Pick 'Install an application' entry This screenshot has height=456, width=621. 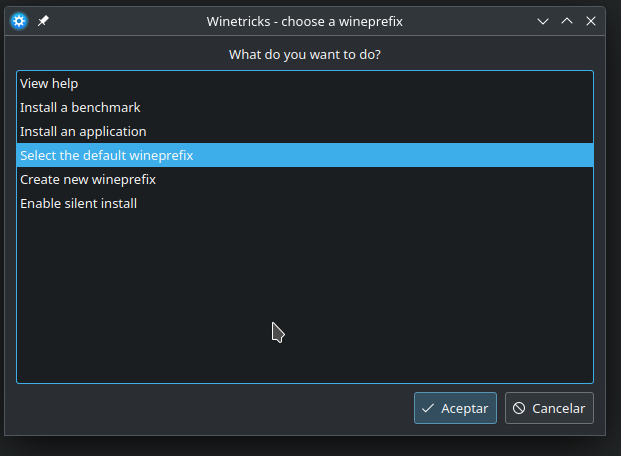tap(83, 131)
